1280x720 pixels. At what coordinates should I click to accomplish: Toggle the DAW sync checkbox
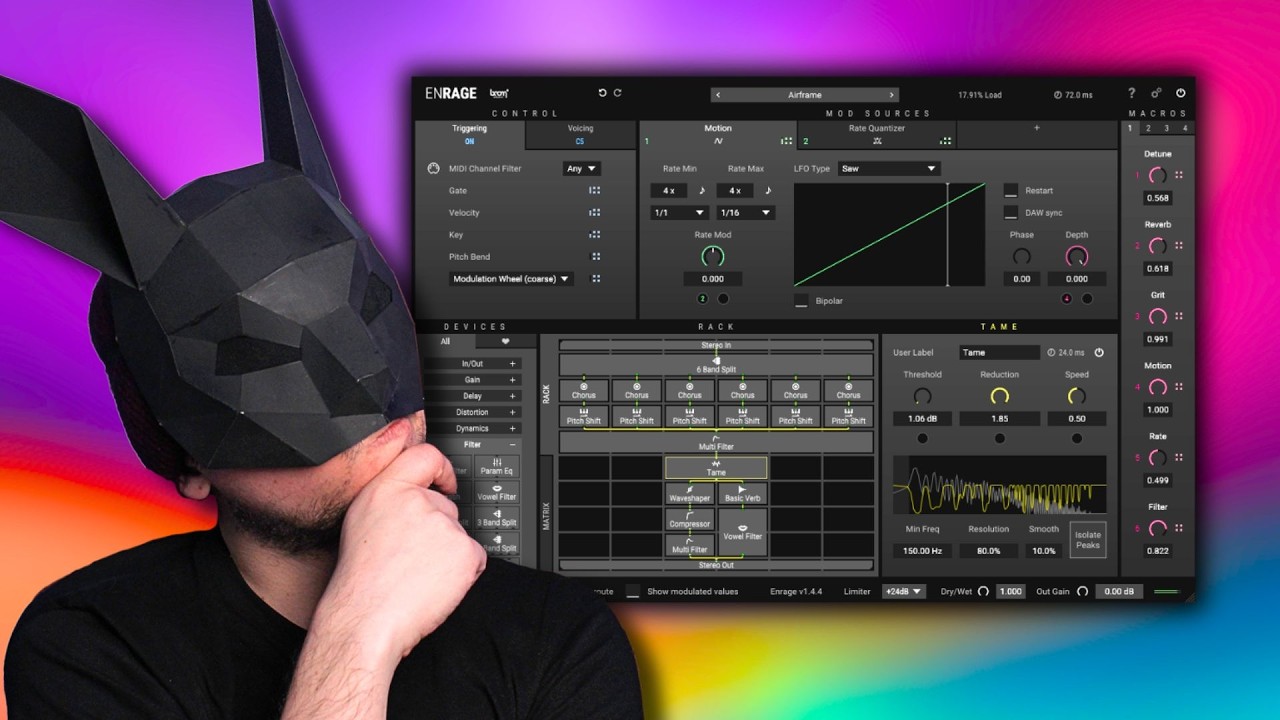point(1011,212)
